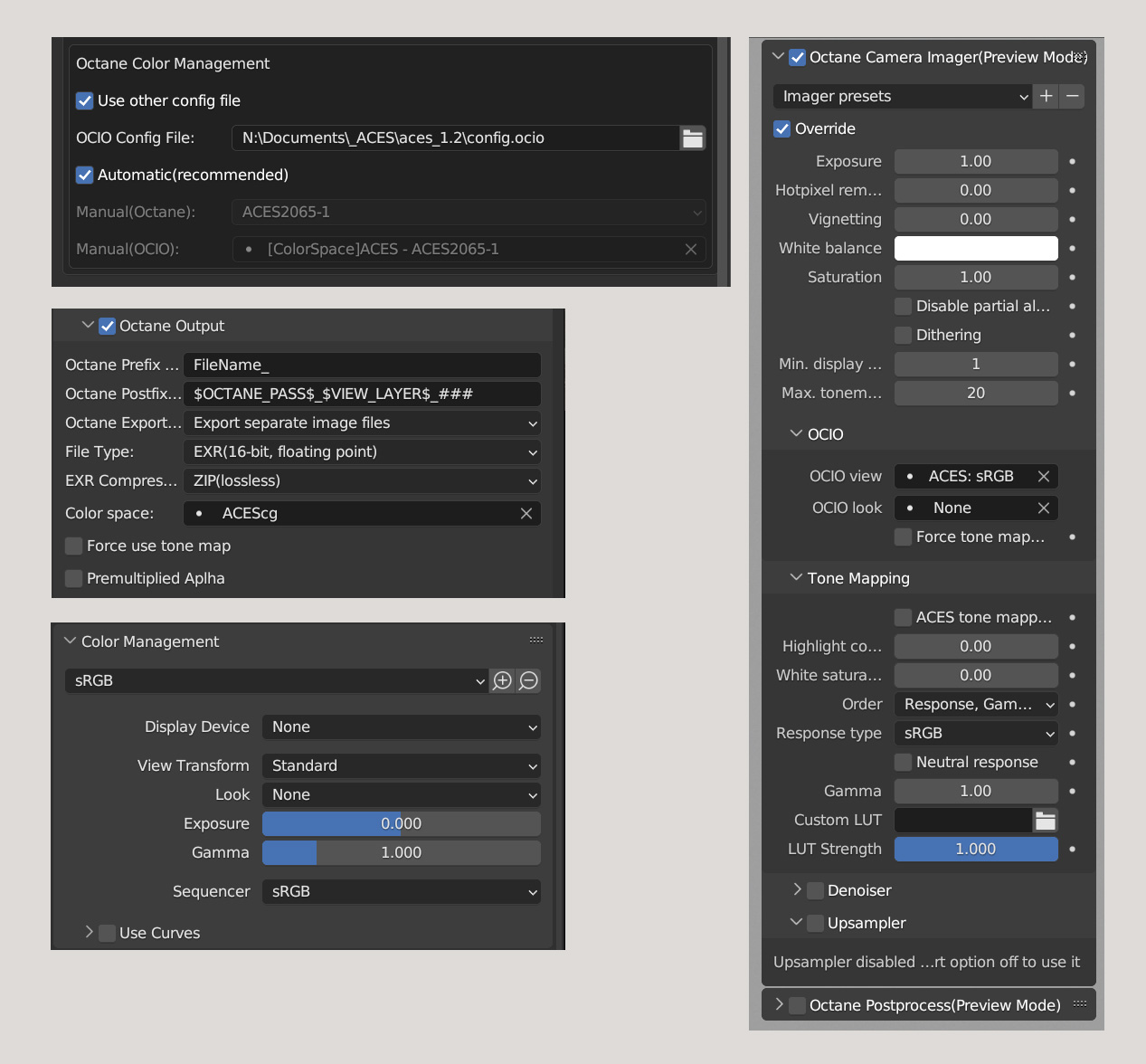
Task: Collapse the Tone Mapping section
Action: (x=796, y=578)
